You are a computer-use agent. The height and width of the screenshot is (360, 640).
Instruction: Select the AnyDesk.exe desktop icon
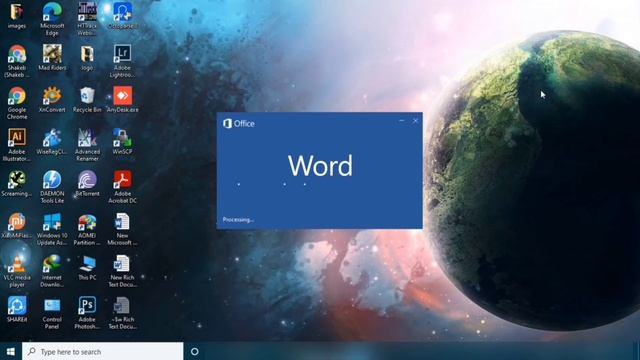[x=122, y=100]
